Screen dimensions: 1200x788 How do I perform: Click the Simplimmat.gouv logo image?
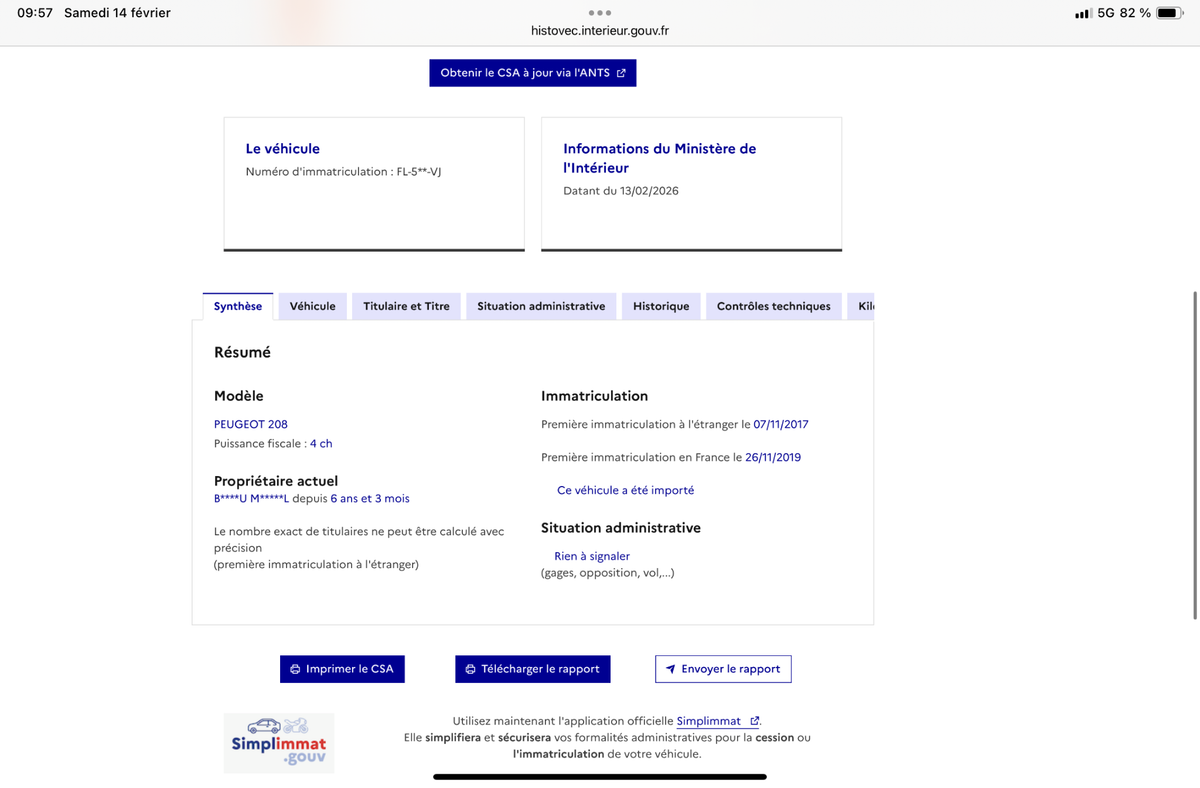(x=279, y=743)
